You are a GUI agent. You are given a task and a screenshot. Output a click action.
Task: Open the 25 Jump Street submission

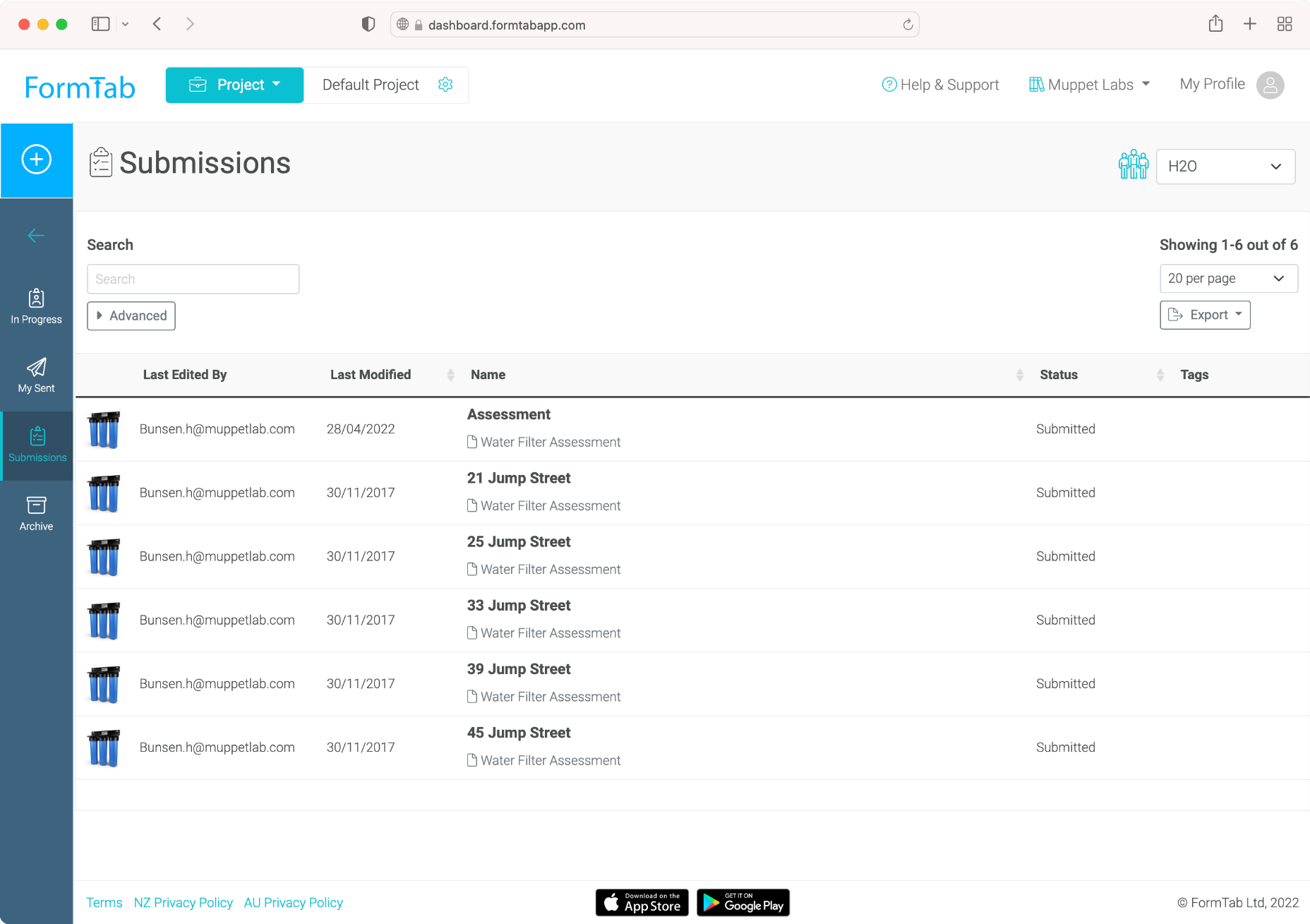pos(519,541)
